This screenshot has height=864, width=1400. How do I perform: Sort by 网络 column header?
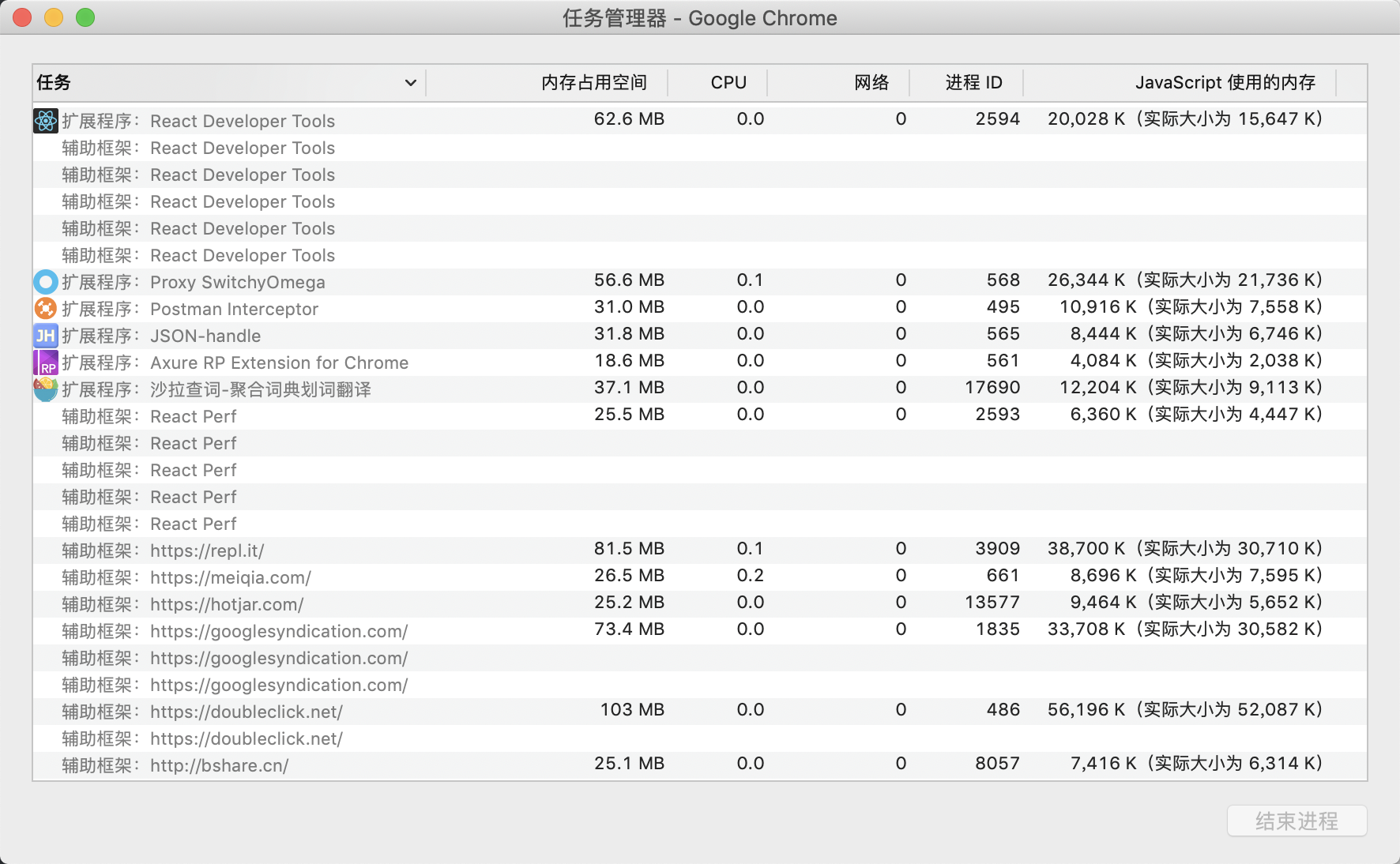[x=871, y=83]
